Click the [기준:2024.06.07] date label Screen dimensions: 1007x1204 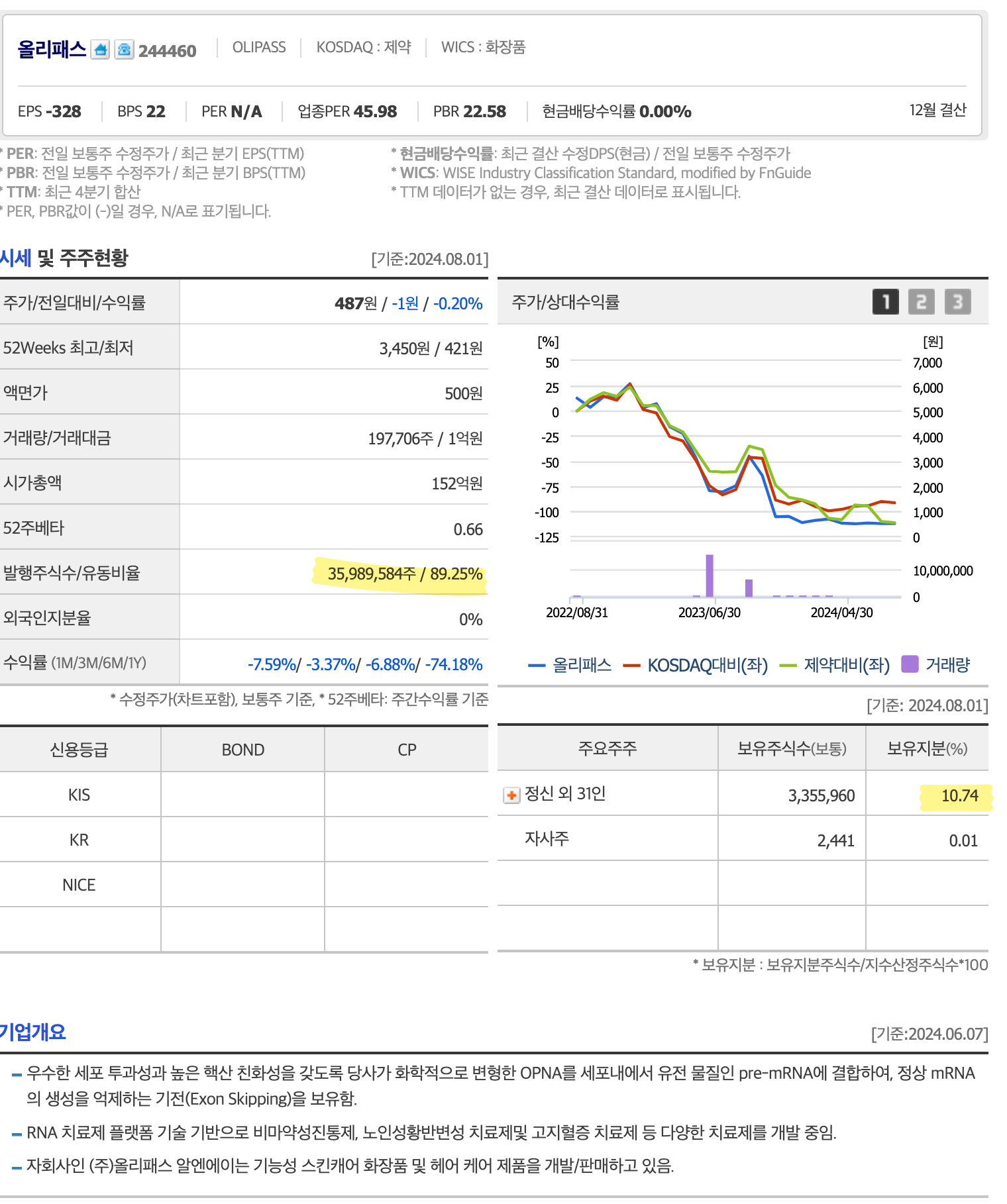pos(929,1034)
